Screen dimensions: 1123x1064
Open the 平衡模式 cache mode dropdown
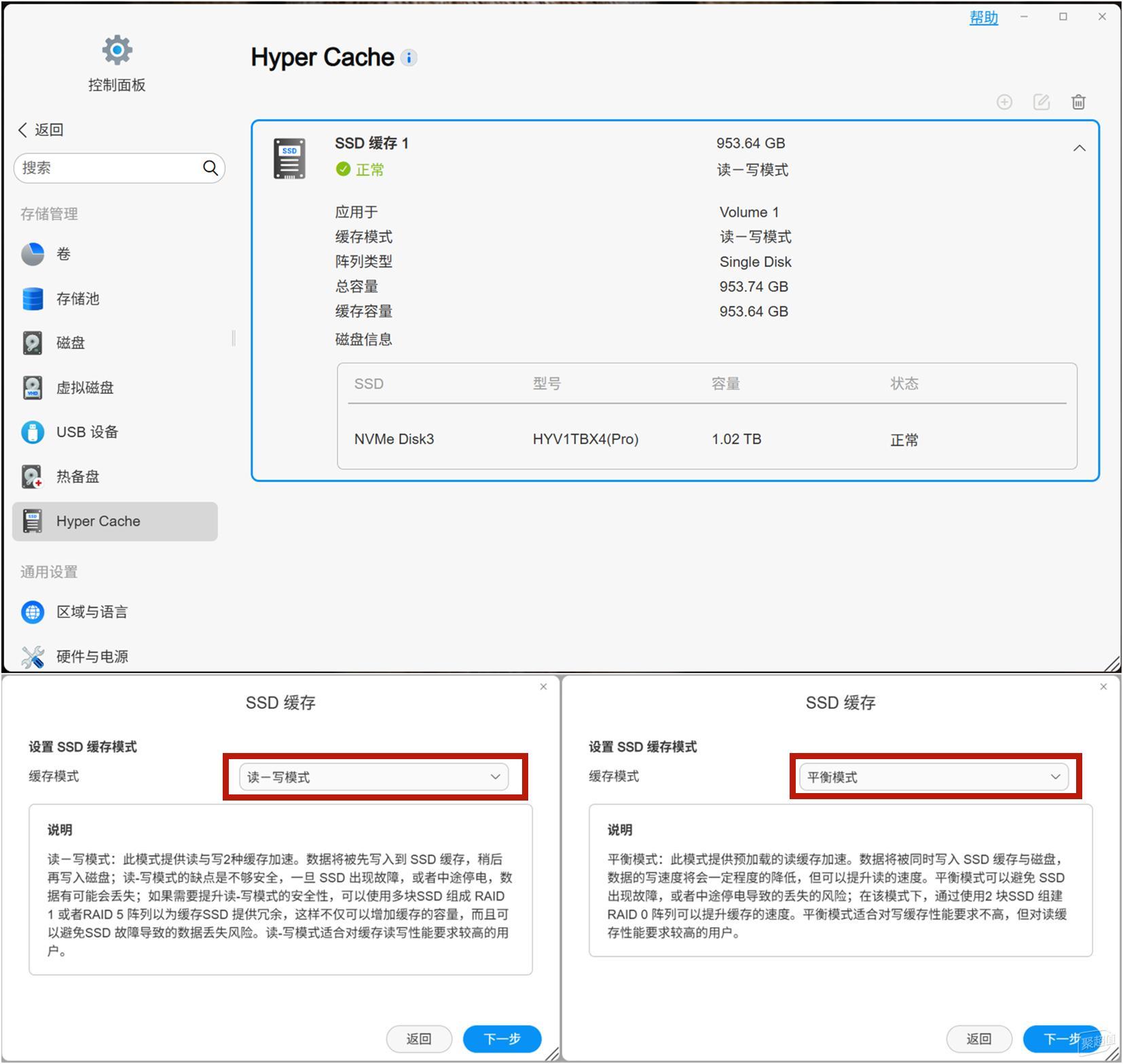(934, 777)
